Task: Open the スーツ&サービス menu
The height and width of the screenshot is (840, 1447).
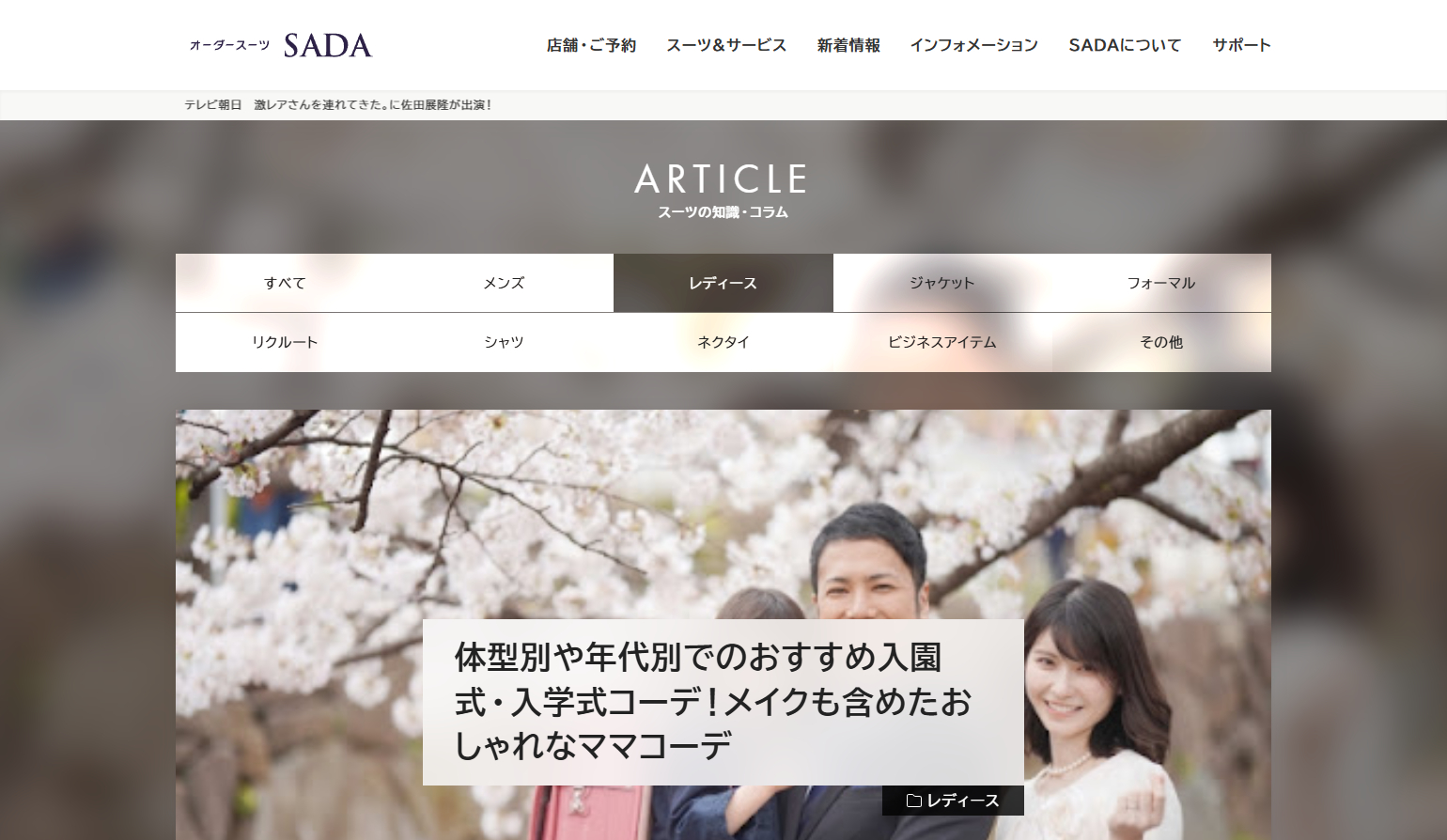Action: coord(726,45)
